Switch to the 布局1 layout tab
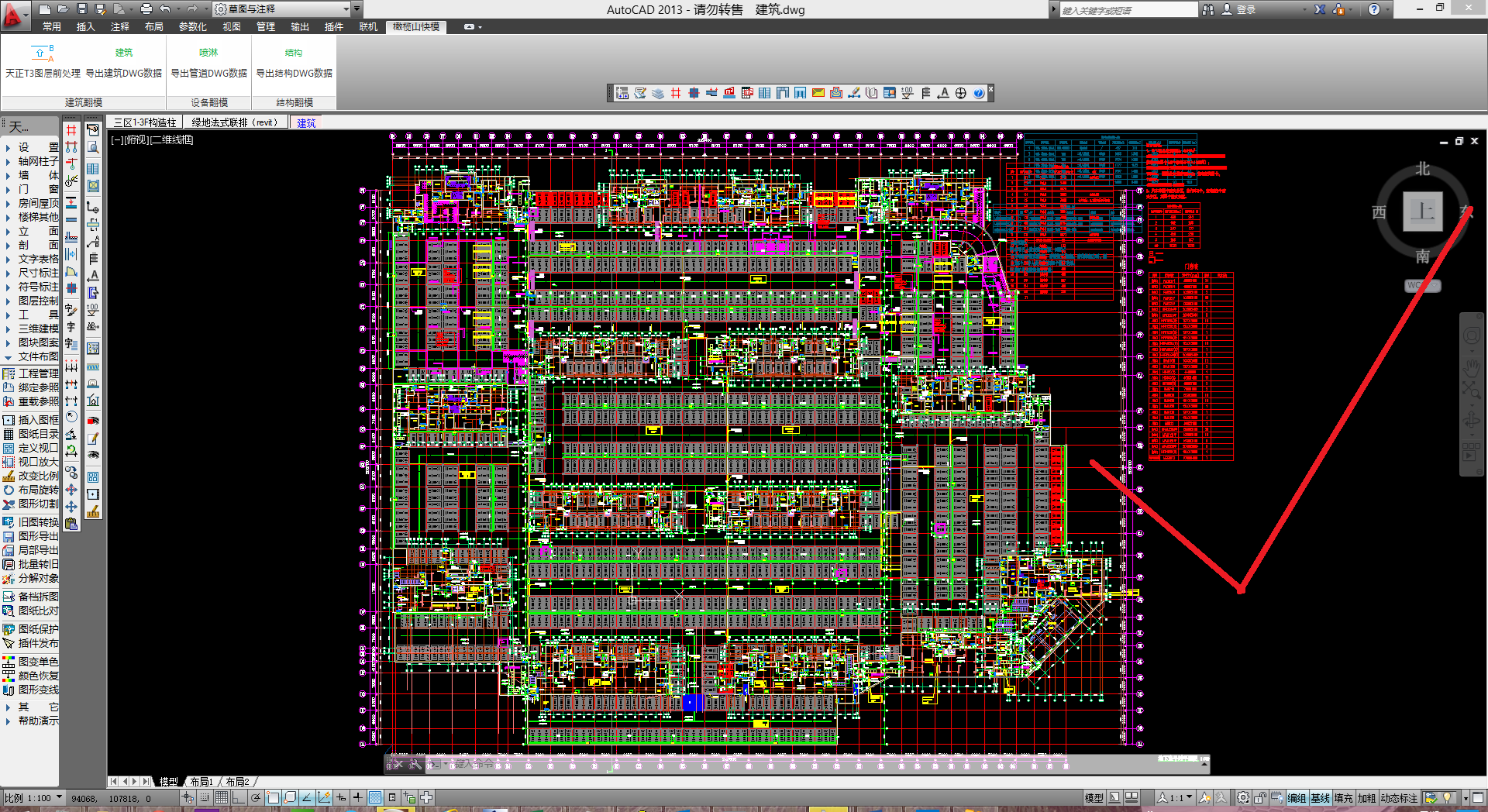The image size is (1488, 812). click(201, 782)
